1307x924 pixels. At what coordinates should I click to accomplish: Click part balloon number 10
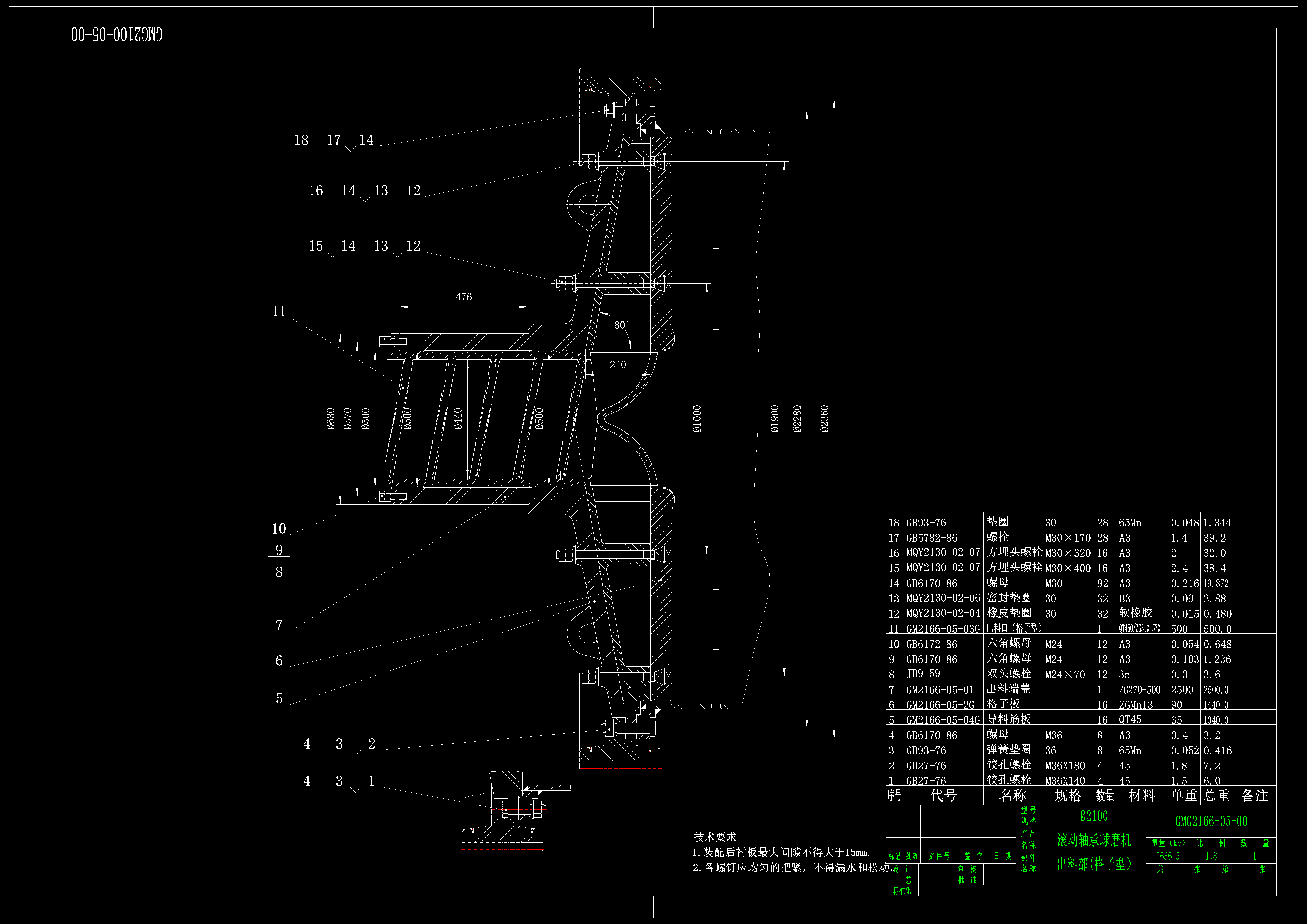tap(279, 529)
